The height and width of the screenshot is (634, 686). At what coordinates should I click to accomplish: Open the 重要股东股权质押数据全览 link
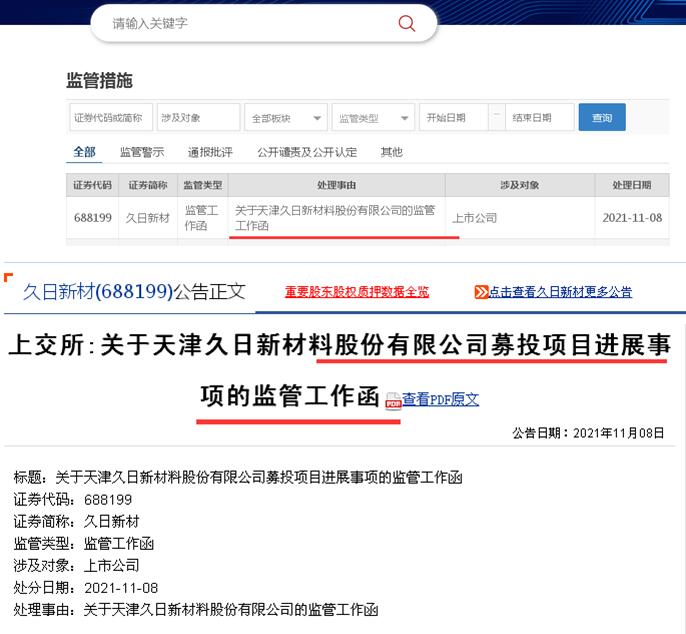point(357,292)
